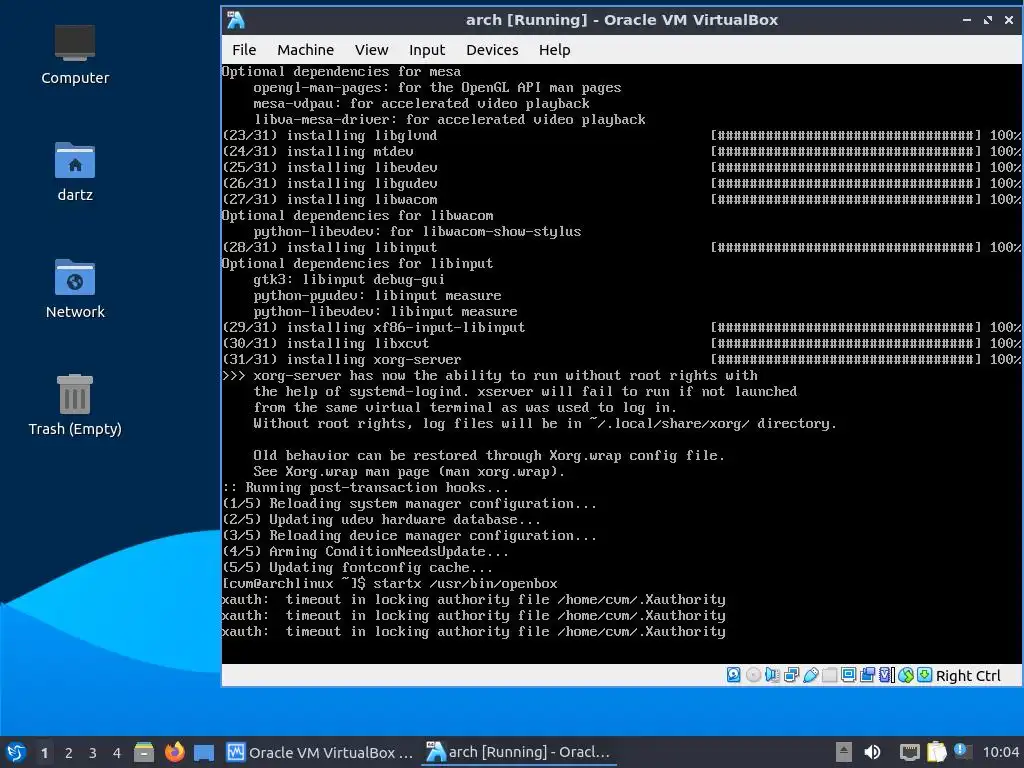Viewport: 1024px width, 768px height.
Task: Open the Machine menu
Action: pyautogui.click(x=305, y=50)
